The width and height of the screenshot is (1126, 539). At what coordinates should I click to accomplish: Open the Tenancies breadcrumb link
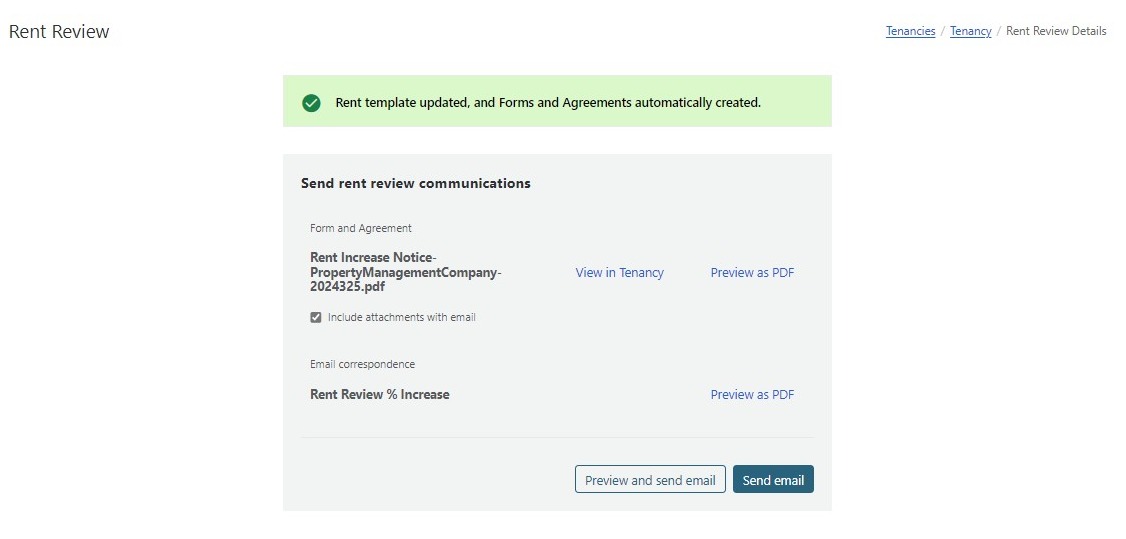911,31
